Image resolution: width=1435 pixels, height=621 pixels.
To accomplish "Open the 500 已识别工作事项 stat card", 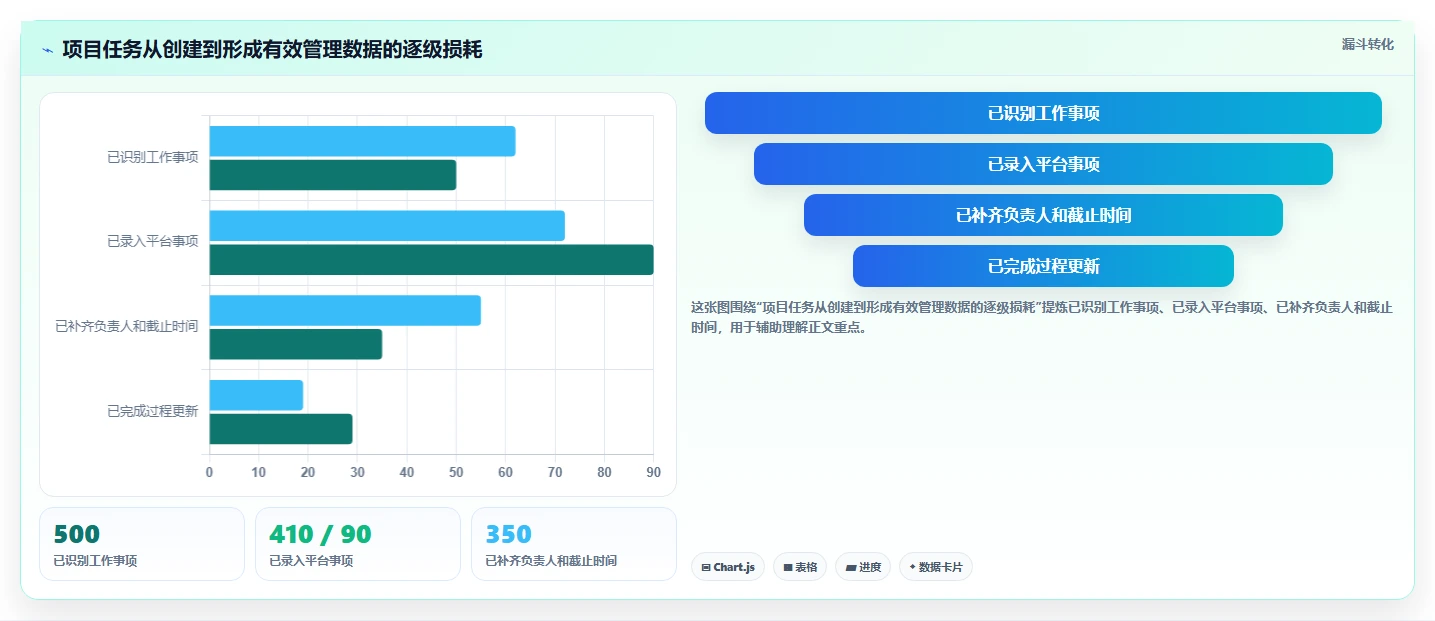I will pos(142,544).
